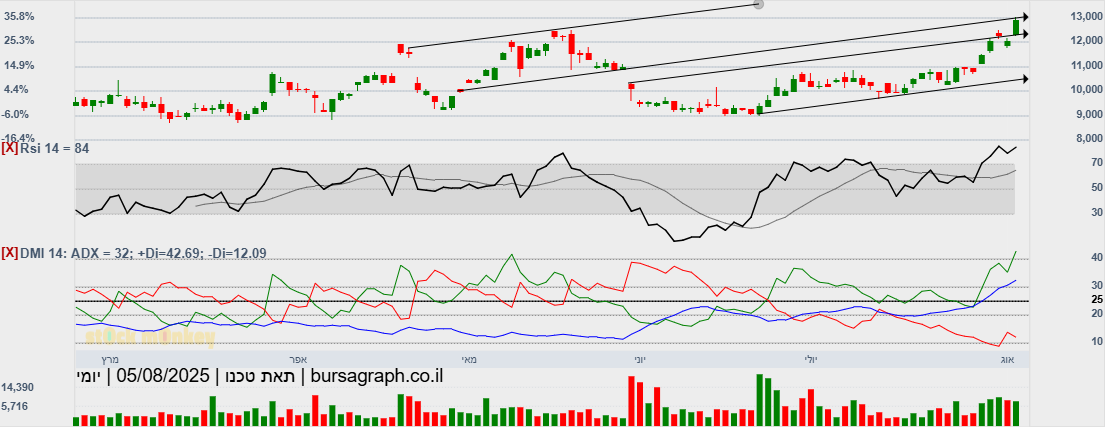
Task: Click the 12,000 price level label
Action: pyautogui.click(x=1086, y=41)
